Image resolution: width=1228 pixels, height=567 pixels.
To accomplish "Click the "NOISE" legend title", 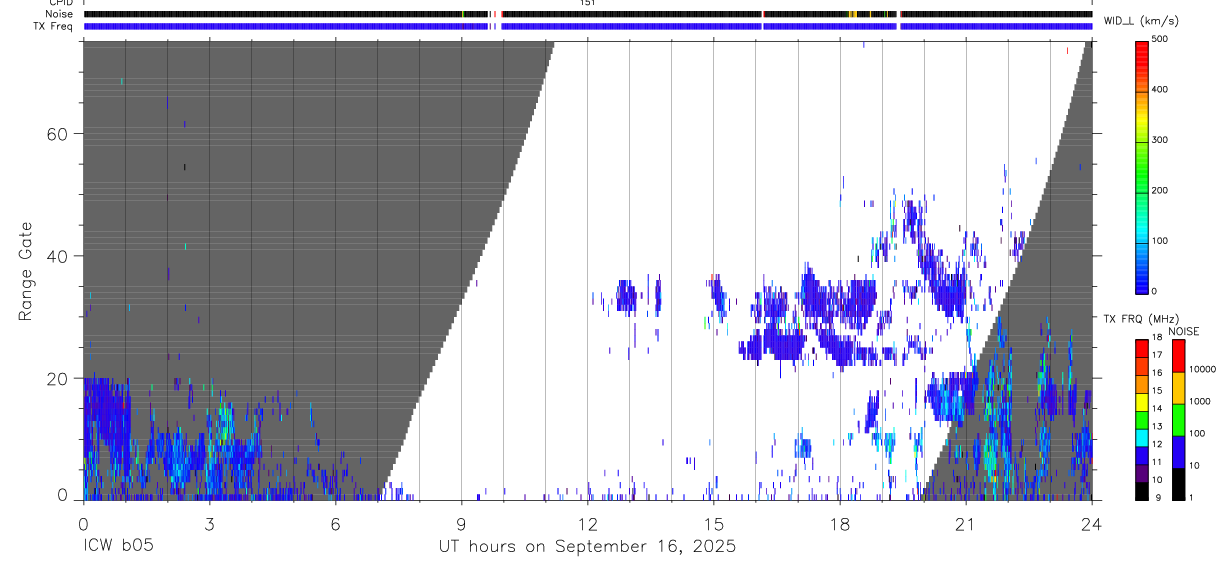I will click(1183, 332).
